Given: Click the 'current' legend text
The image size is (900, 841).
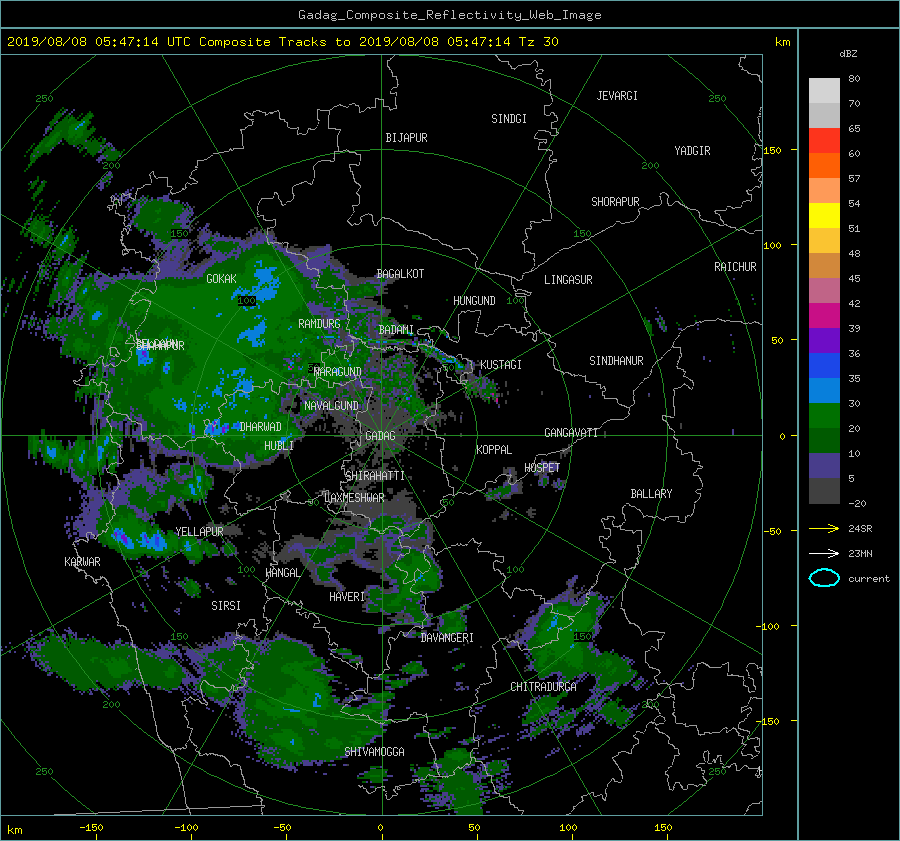Looking at the screenshot, I should 869,579.
